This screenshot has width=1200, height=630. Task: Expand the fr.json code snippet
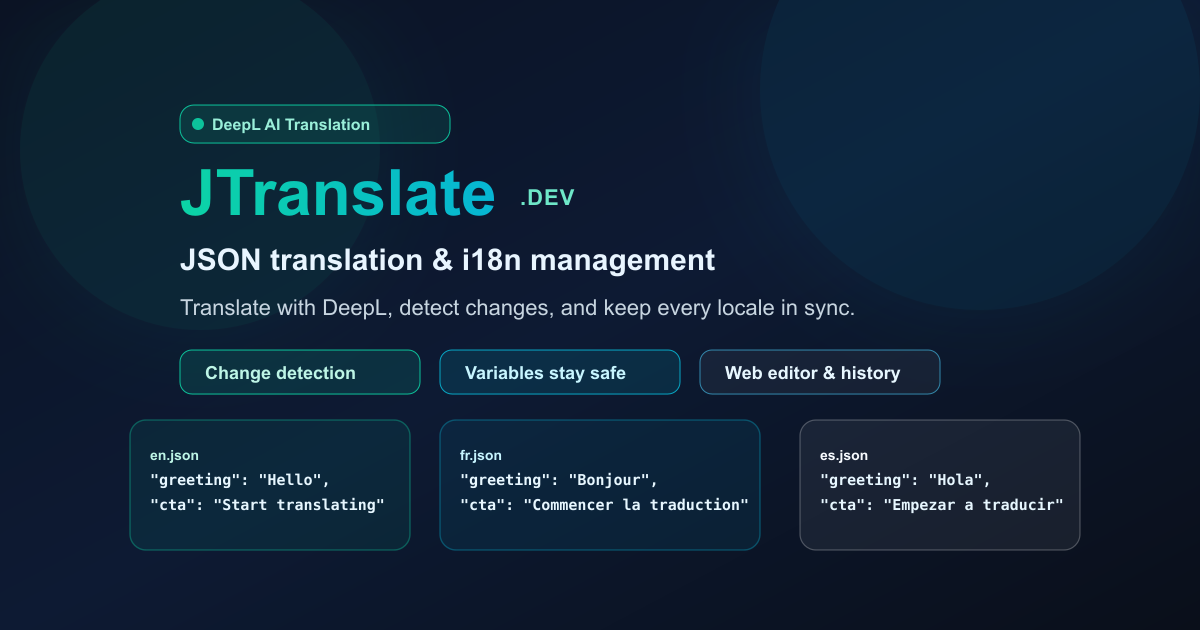(600, 492)
